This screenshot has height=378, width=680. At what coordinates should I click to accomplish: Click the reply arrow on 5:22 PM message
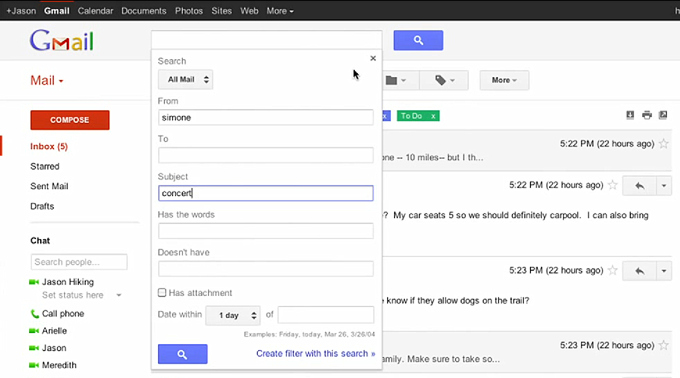click(639, 186)
